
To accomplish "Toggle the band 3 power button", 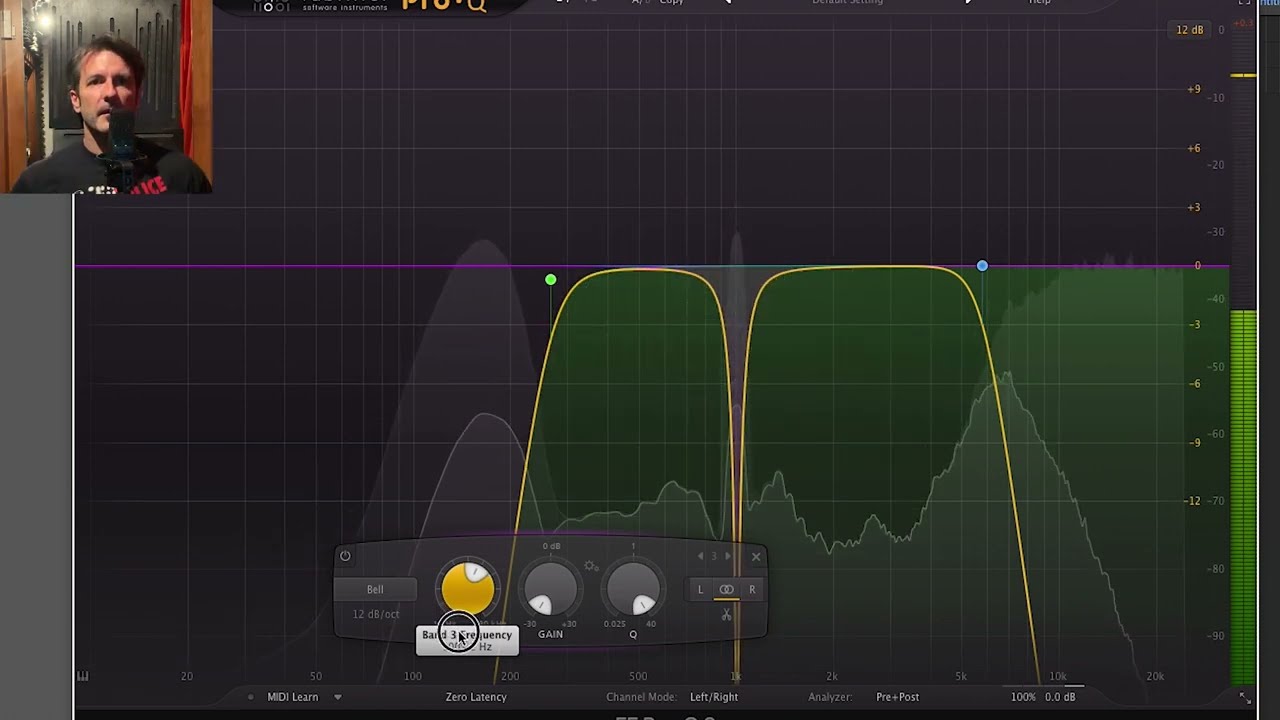I will point(345,556).
